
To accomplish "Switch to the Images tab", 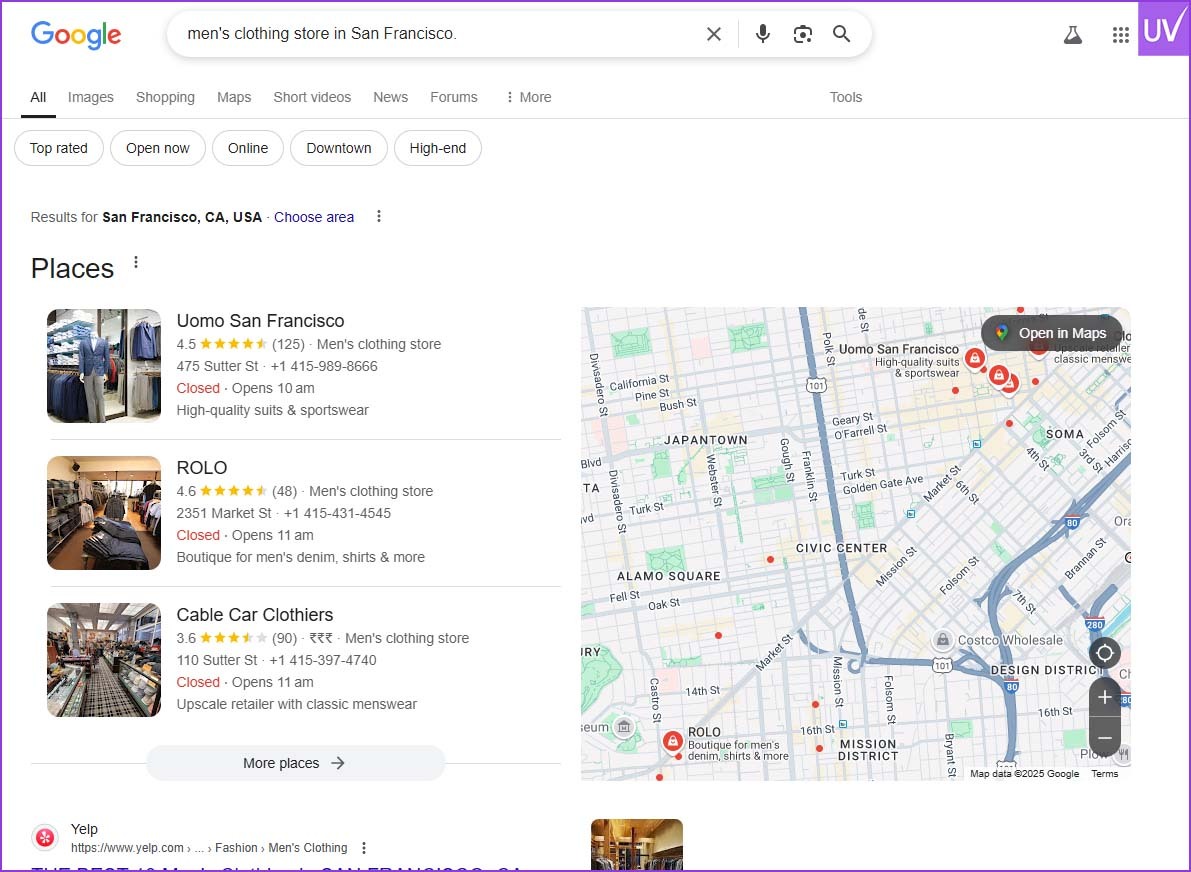I will 91,97.
